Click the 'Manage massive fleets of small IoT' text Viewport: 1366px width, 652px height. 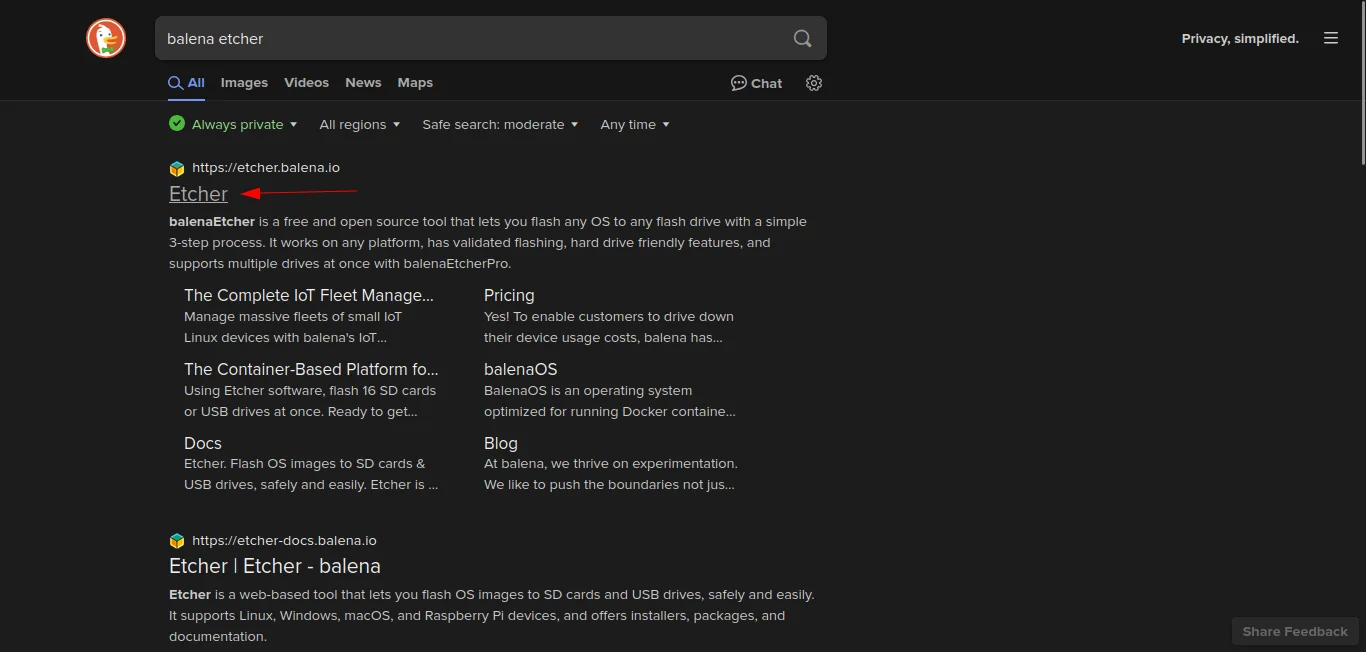pos(293,317)
